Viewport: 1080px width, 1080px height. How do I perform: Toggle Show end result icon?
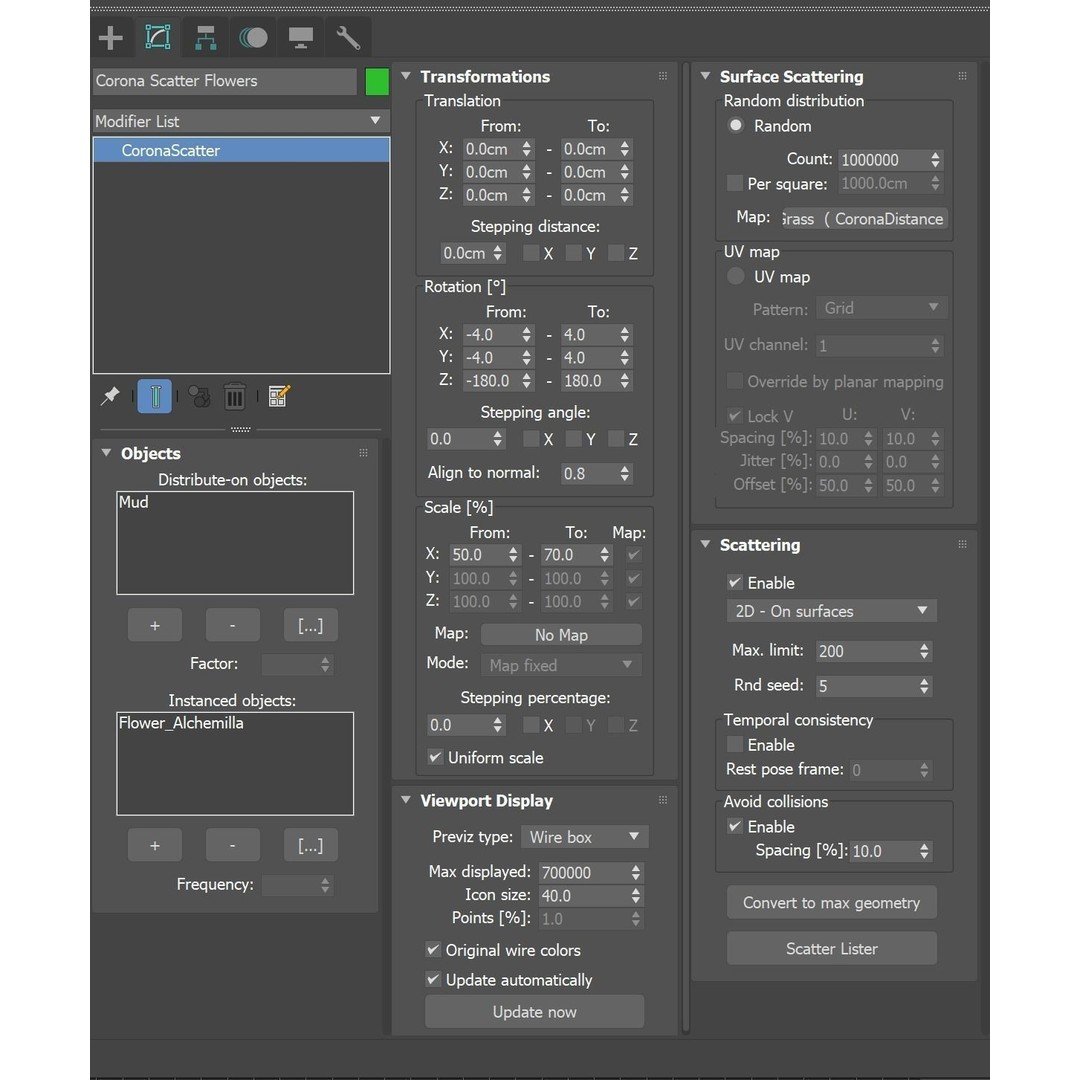155,396
